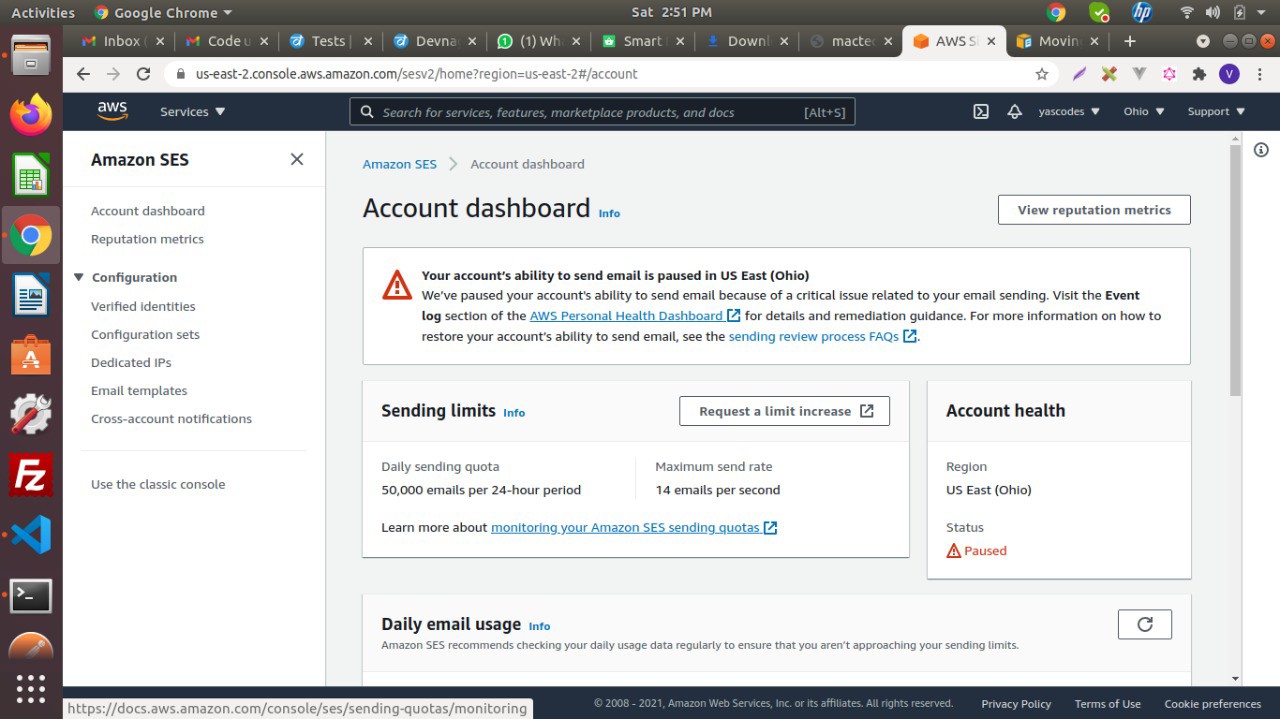This screenshot has width=1280, height=719.
Task: Bookmark this page with the star icon
Action: coord(1042,74)
